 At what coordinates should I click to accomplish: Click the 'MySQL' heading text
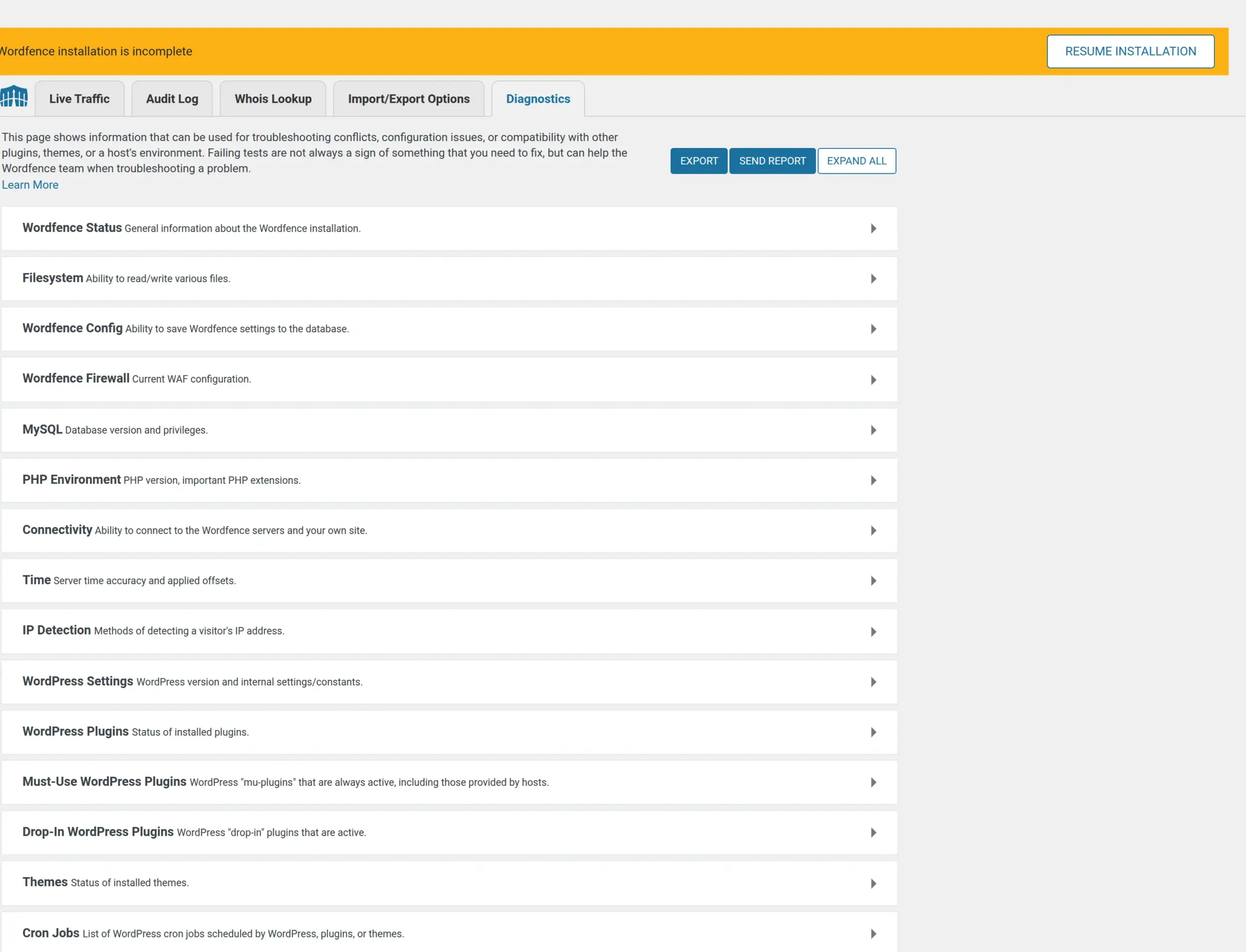[42, 430]
